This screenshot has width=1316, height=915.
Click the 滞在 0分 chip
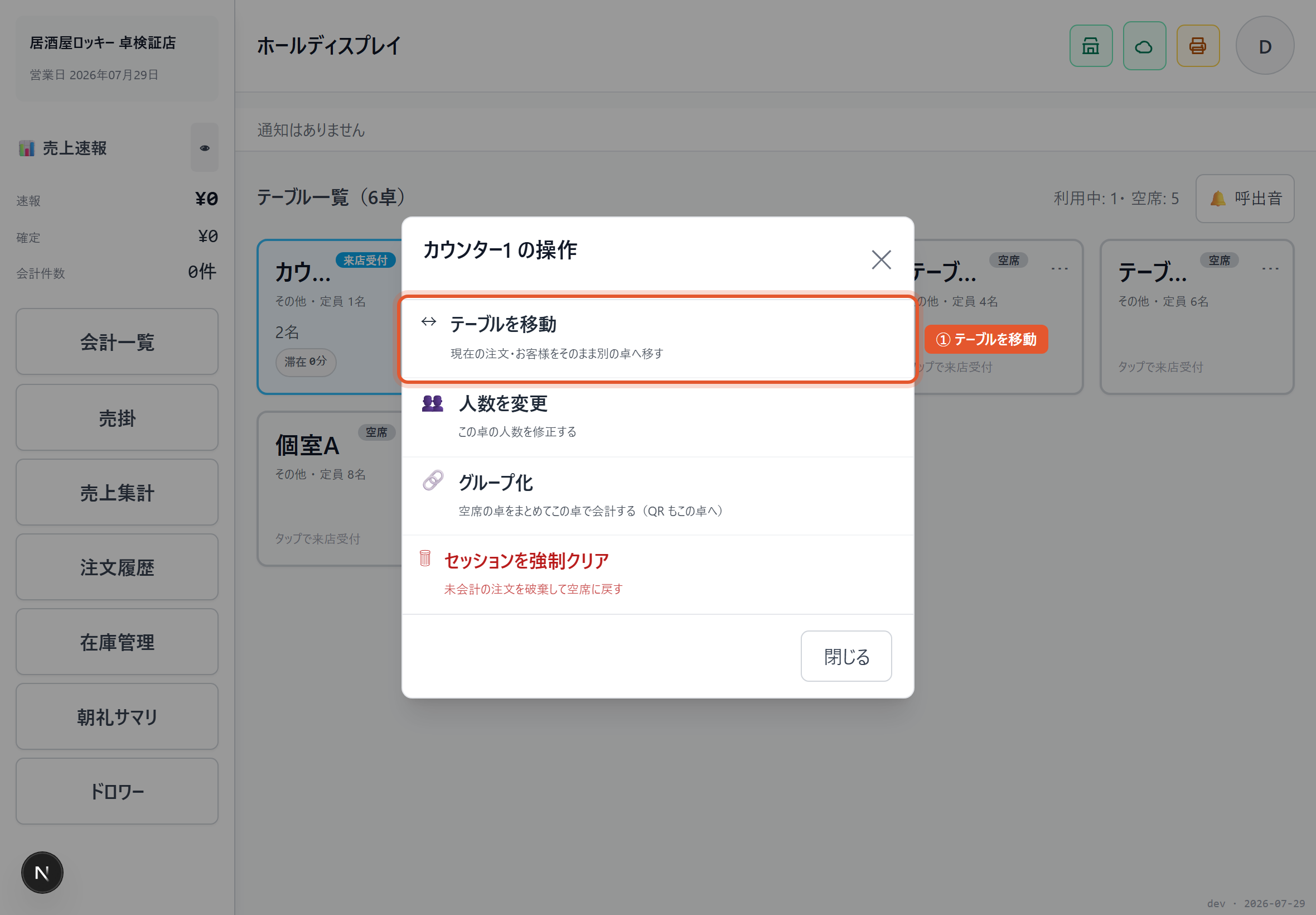point(306,362)
